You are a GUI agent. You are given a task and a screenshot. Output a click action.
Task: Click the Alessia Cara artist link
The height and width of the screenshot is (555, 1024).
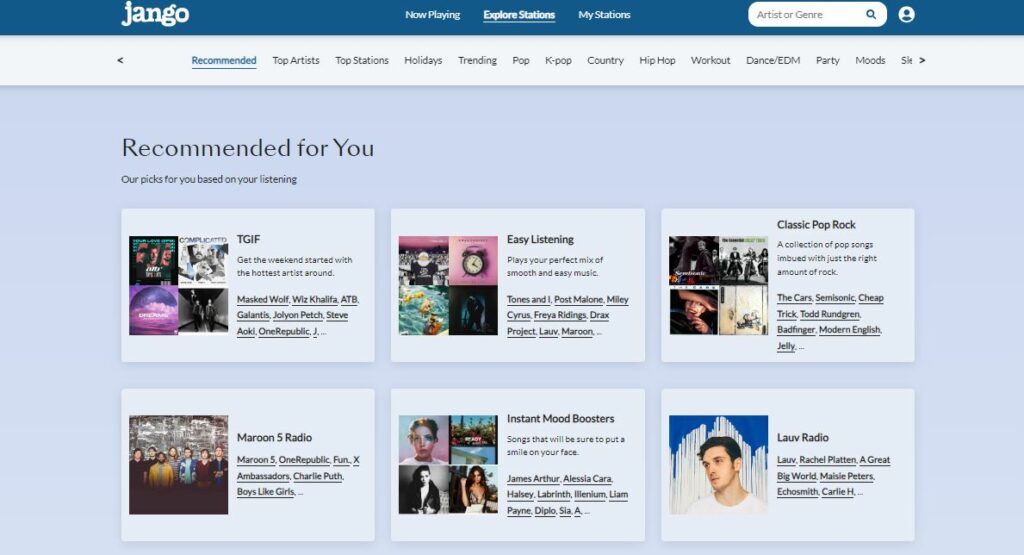(x=587, y=479)
